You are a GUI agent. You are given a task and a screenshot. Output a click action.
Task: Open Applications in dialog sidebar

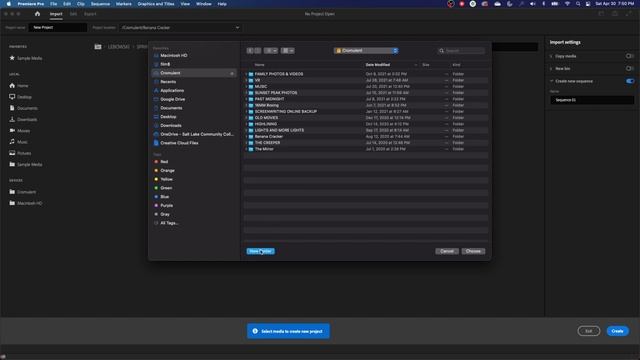point(169,91)
